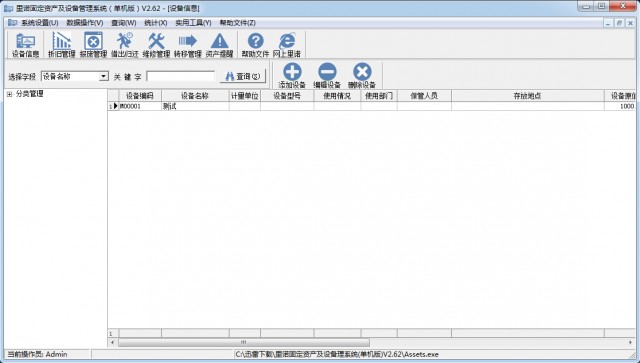Open the 帮助文件(Z) menu
The image size is (640, 363).
click(238, 23)
